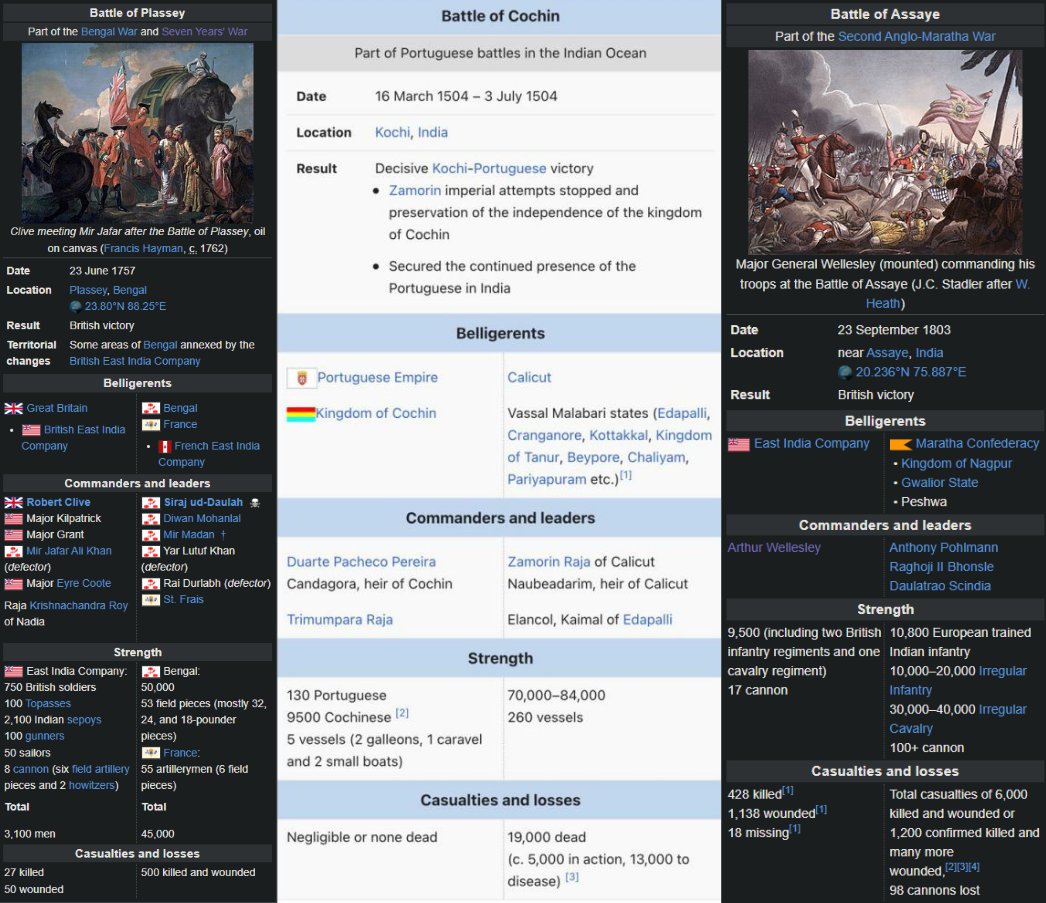Click the 'Negligible or none dead' text
The width and height of the screenshot is (1046, 903).
362,838
